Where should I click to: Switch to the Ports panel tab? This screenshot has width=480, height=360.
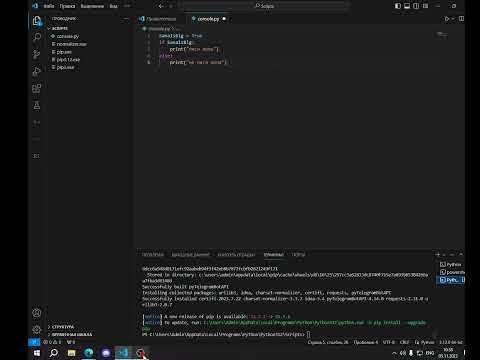pyautogui.click(x=298, y=255)
